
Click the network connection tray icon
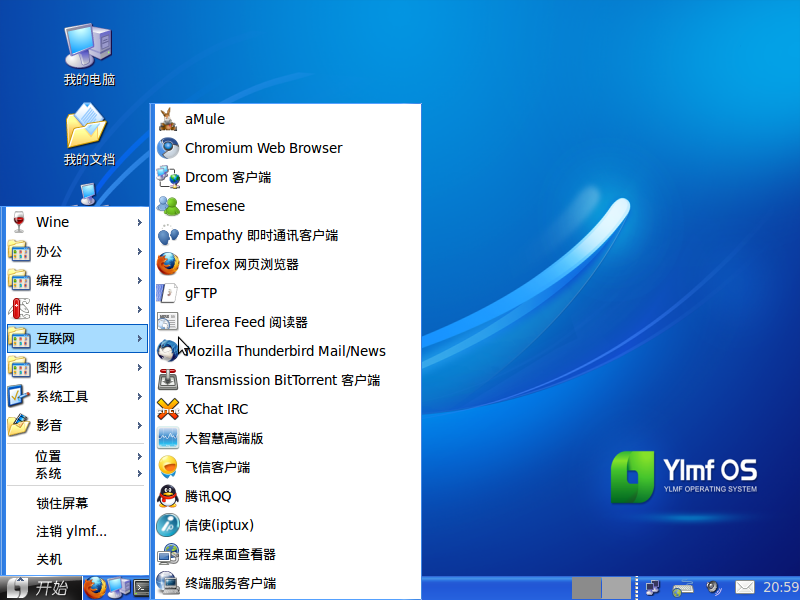pos(653,588)
